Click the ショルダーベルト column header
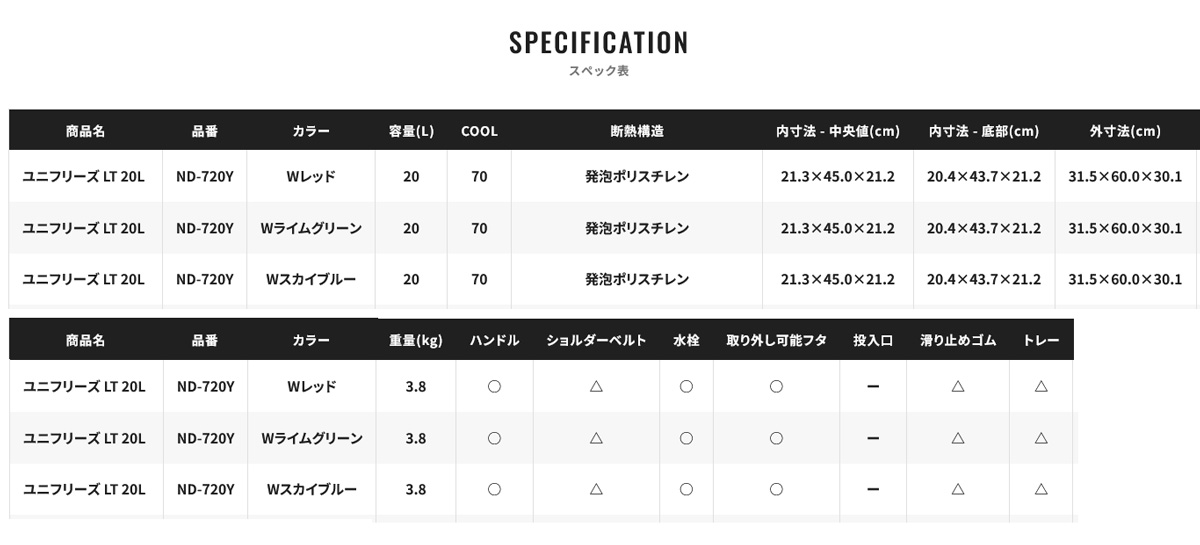1200x545 pixels. (x=596, y=340)
